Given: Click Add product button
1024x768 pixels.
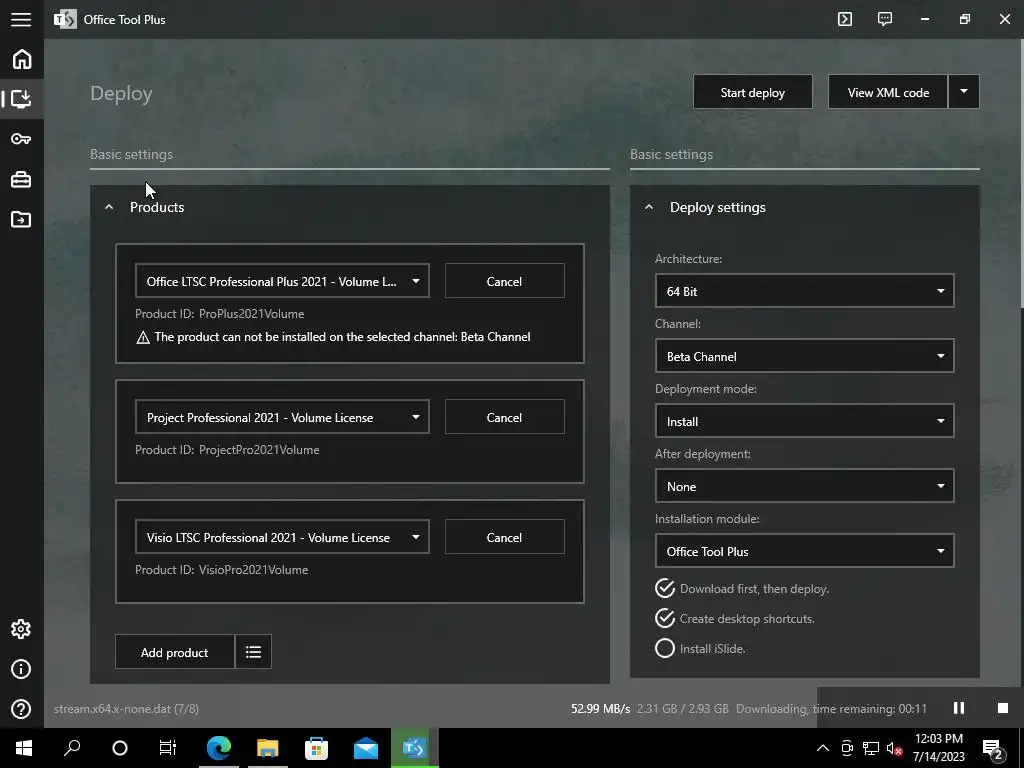Looking at the screenshot, I should [x=174, y=652].
